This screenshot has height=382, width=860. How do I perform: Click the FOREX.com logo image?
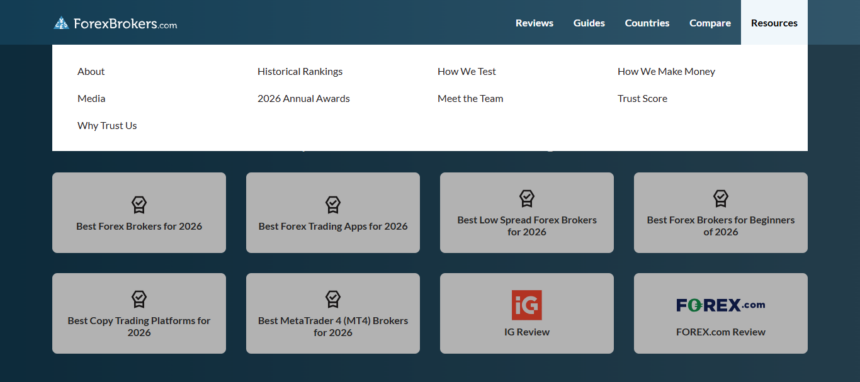tap(721, 305)
